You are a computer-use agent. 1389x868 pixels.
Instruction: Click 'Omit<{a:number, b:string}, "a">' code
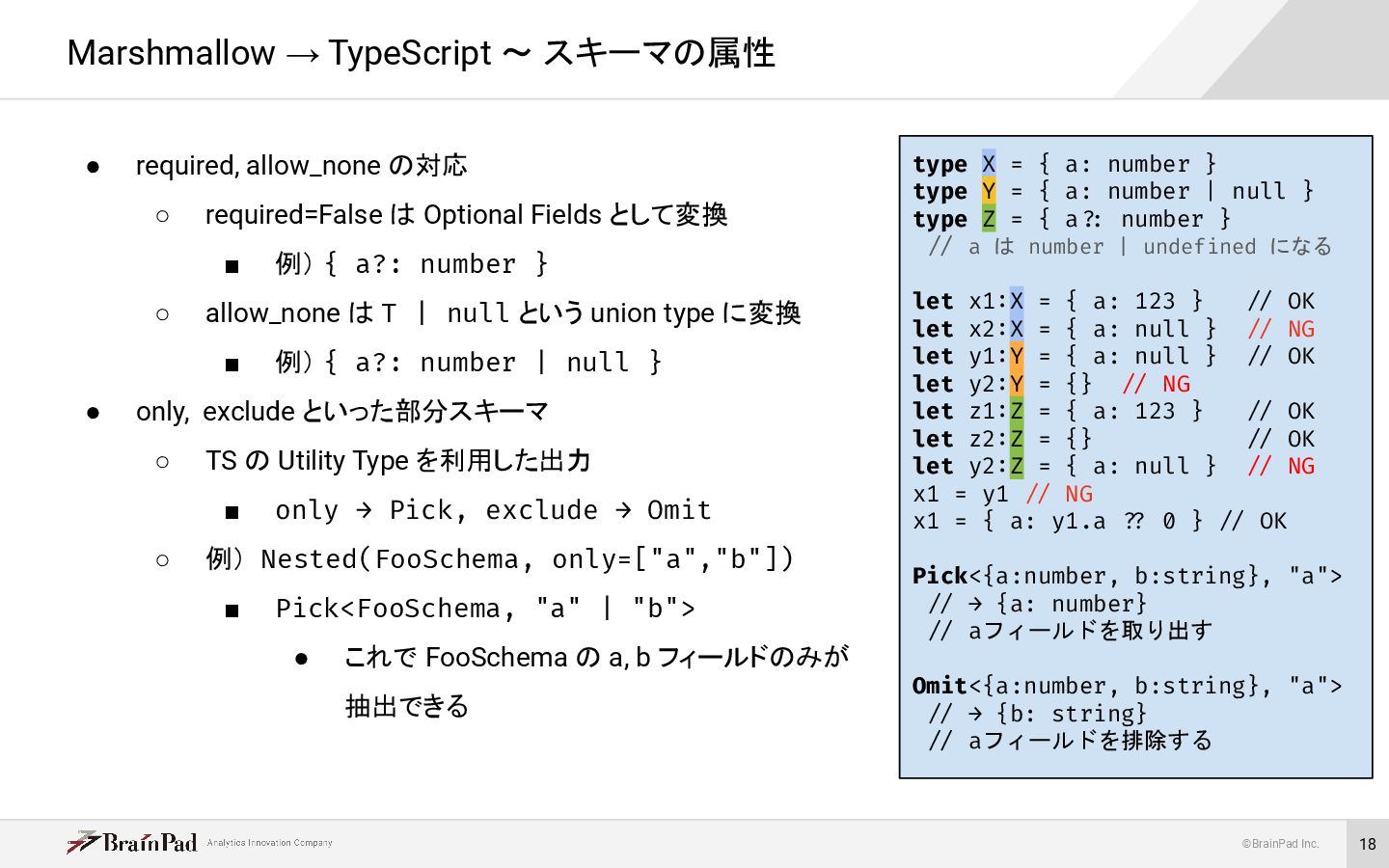click(1128, 686)
